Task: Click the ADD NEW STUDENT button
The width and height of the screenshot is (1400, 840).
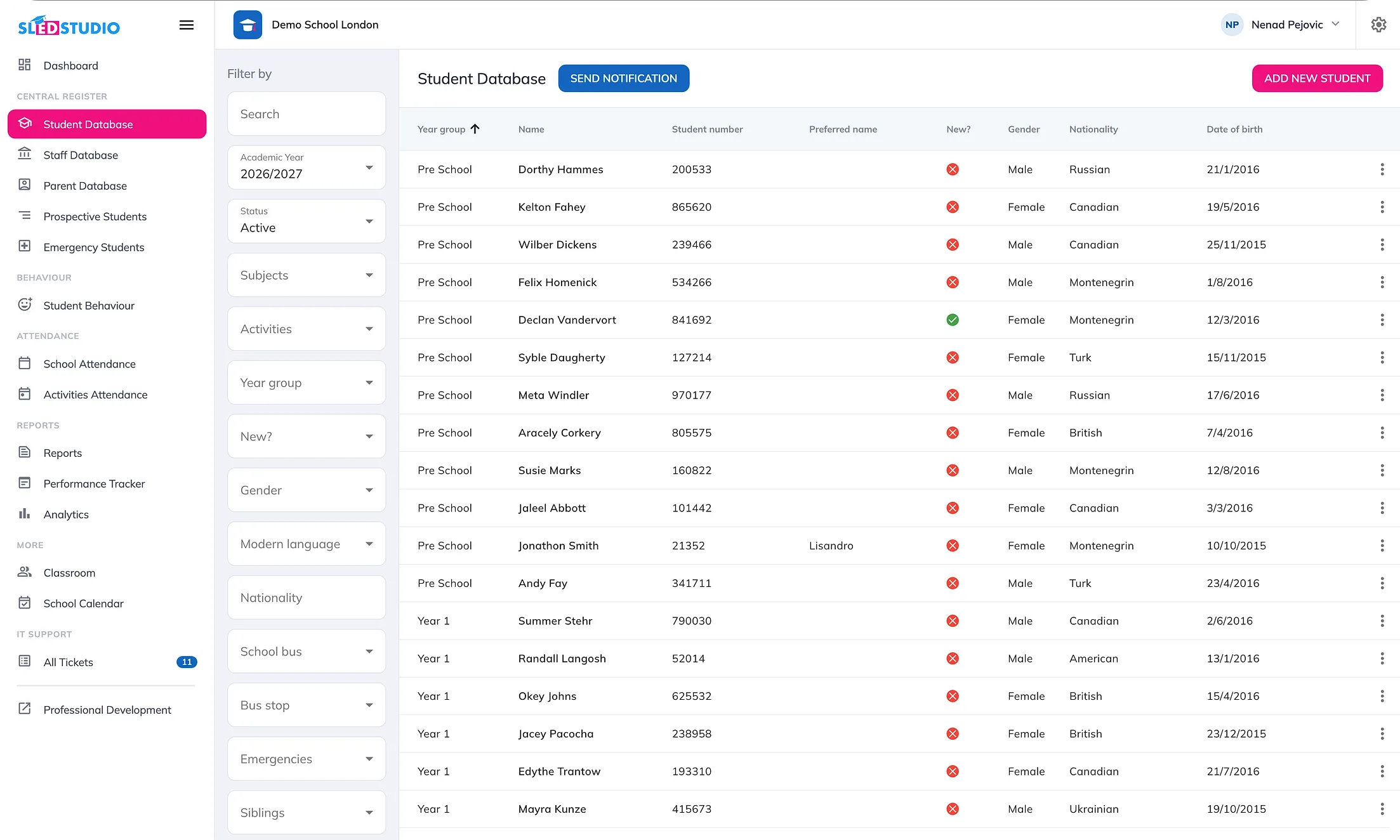Action: 1317,78
